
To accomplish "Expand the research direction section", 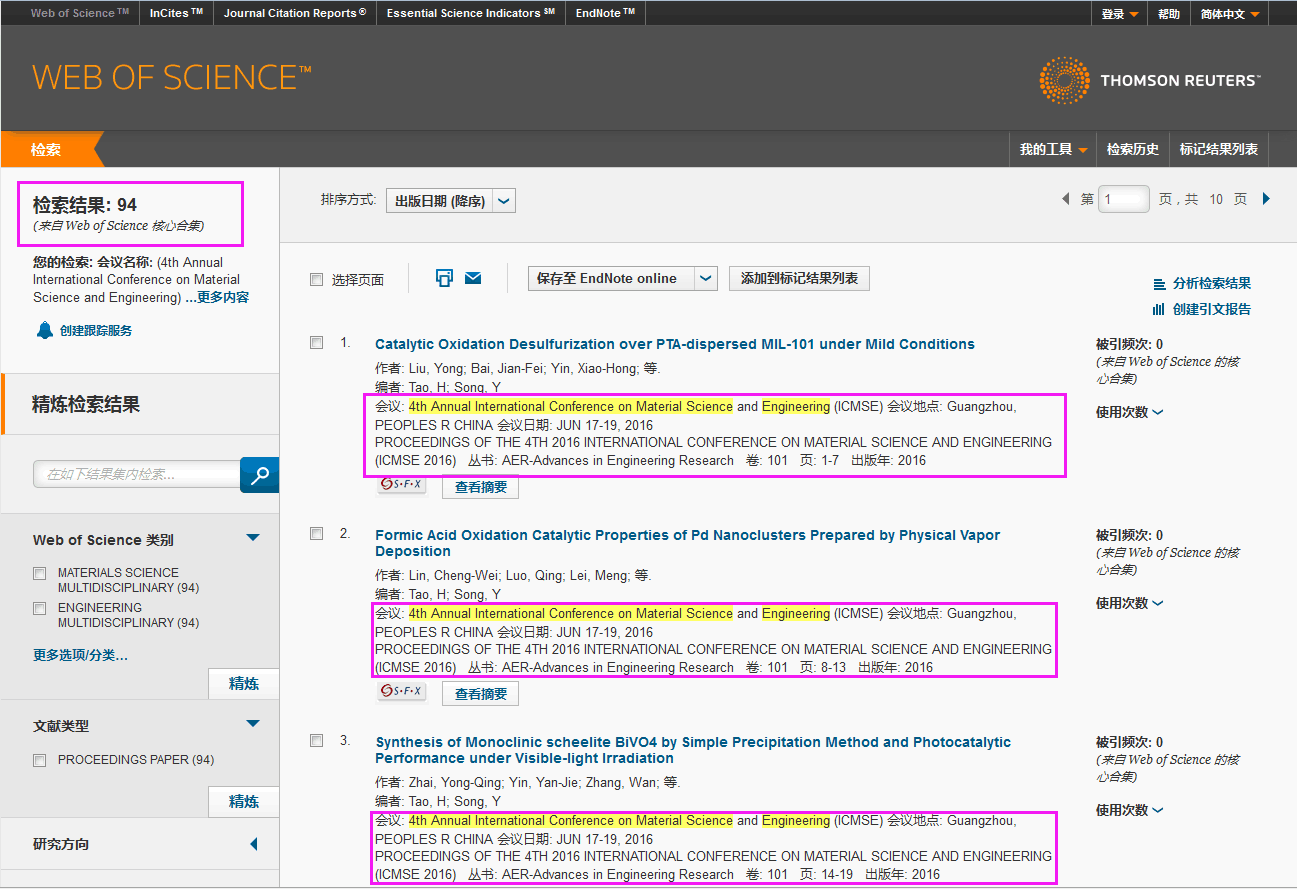I will [x=254, y=844].
